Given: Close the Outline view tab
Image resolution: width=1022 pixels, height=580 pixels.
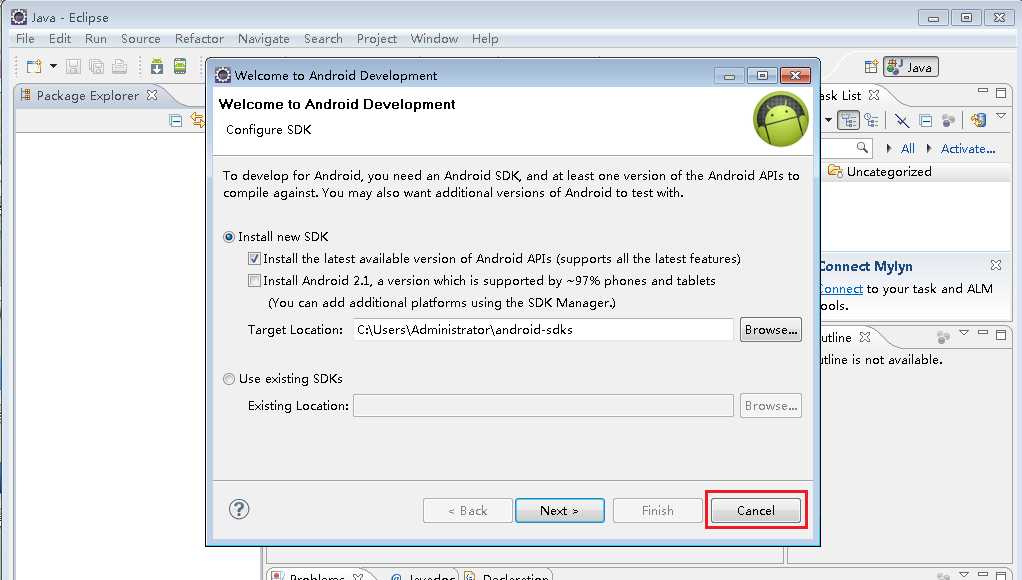Looking at the screenshot, I should point(865,337).
